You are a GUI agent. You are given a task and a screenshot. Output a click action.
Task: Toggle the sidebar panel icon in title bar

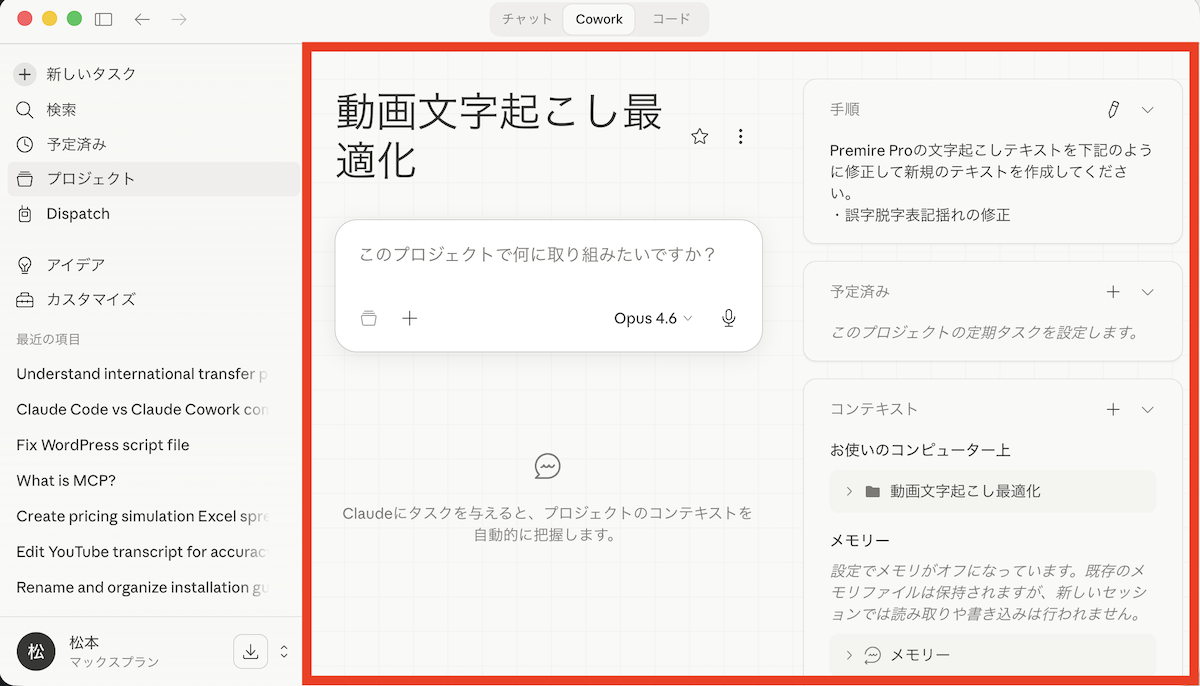click(103, 19)
